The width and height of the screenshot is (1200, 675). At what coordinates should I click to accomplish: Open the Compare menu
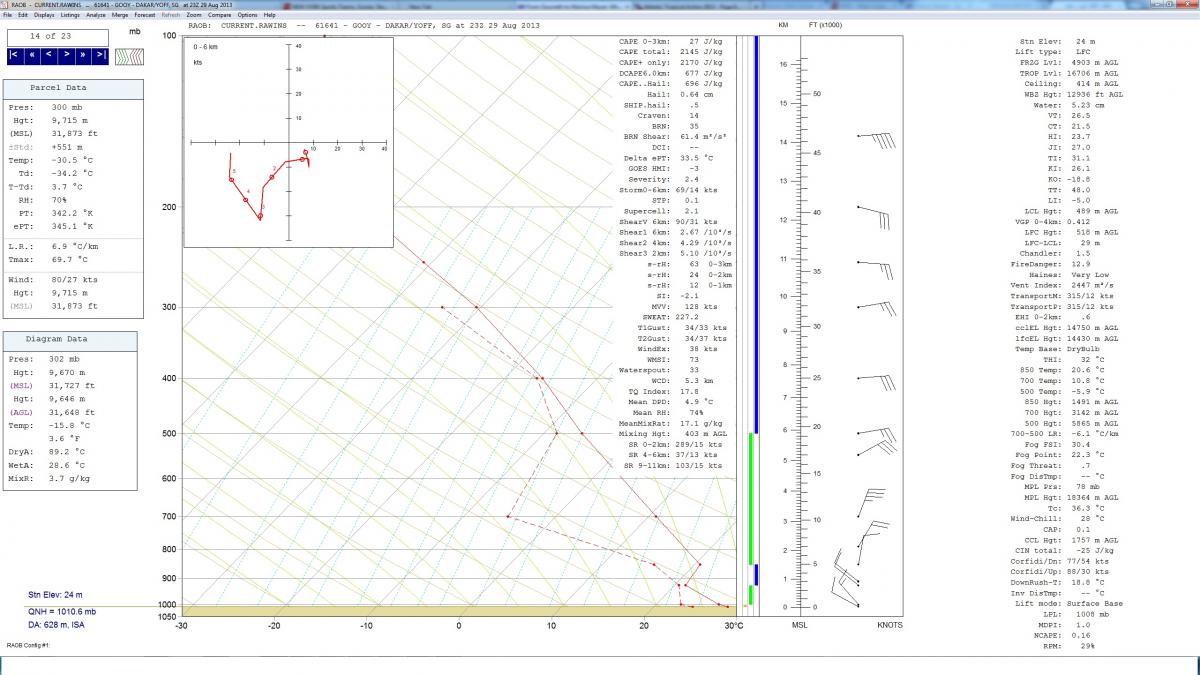click(x=220, y=15)
